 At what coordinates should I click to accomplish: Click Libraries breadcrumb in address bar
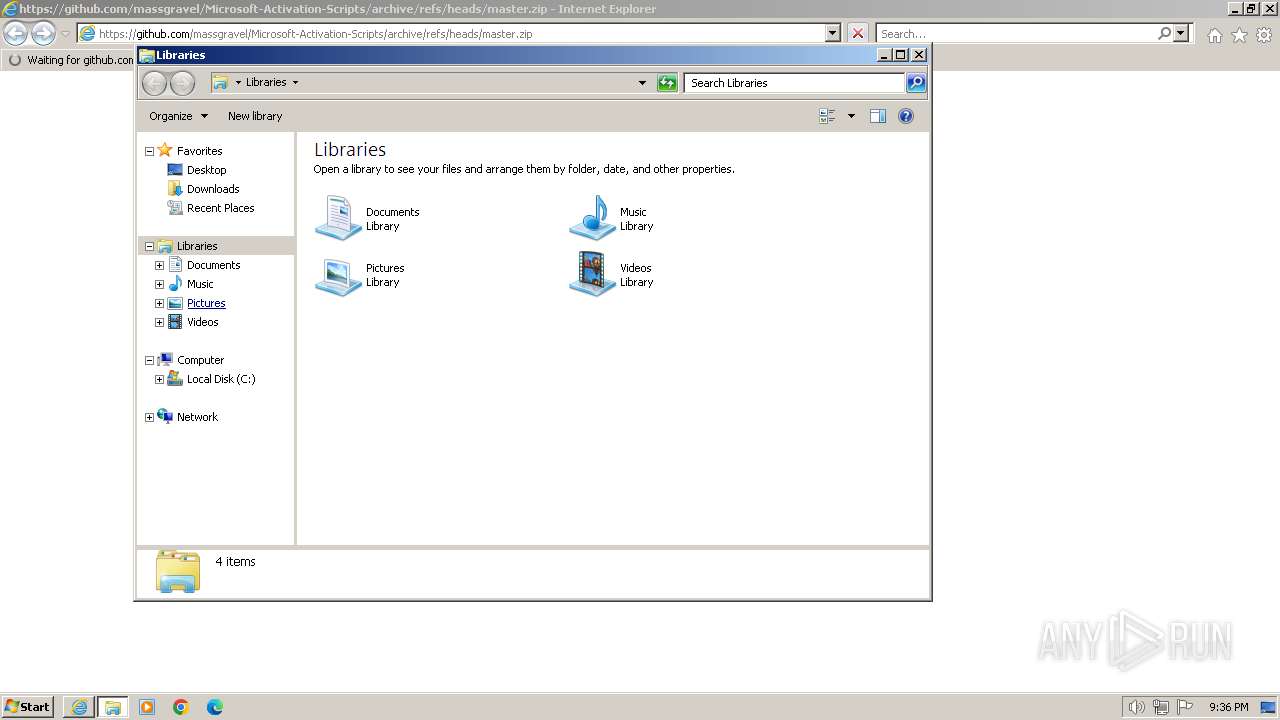(266, 83)
